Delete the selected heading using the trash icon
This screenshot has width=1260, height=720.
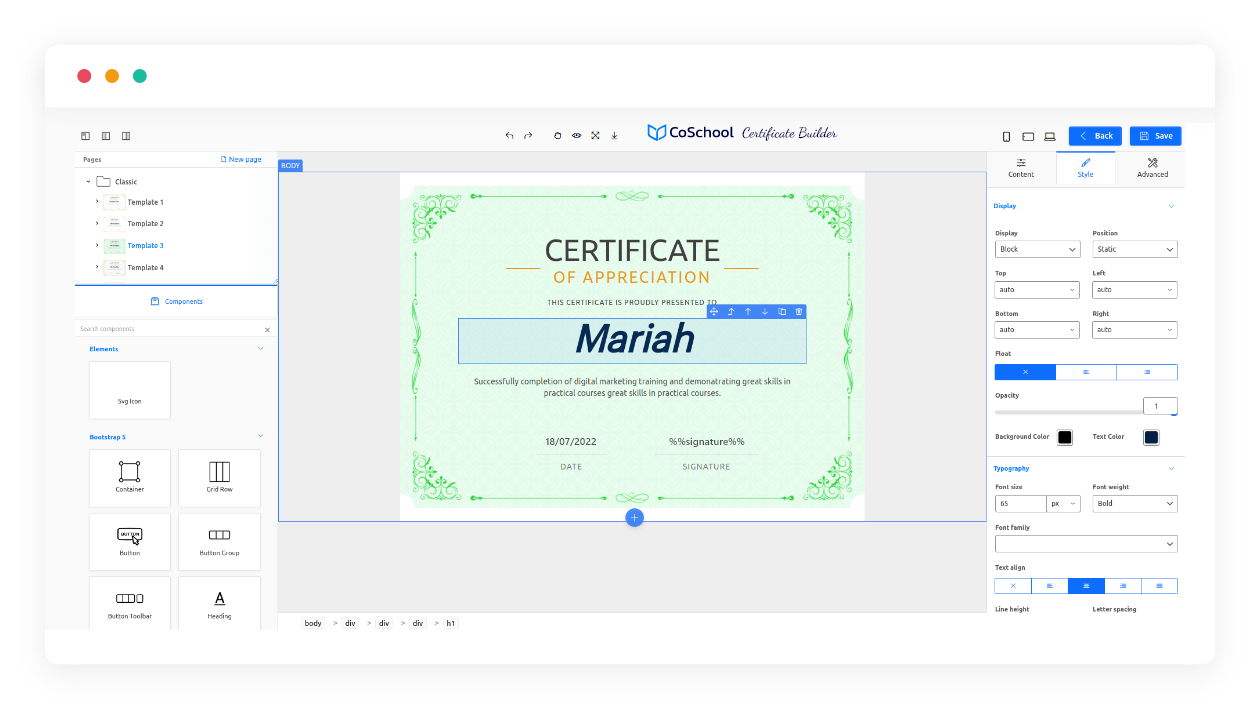coord(798,312)
